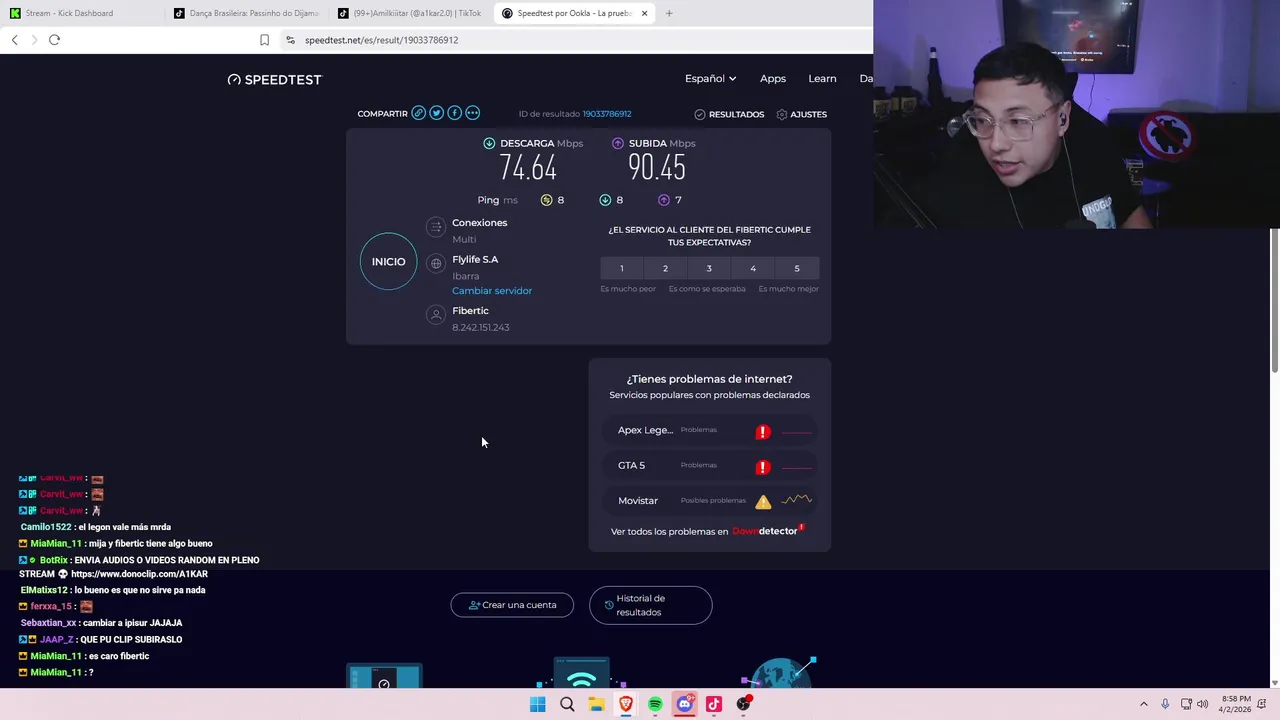Click the yellow warning icon for Movistar

coord(763,502)
